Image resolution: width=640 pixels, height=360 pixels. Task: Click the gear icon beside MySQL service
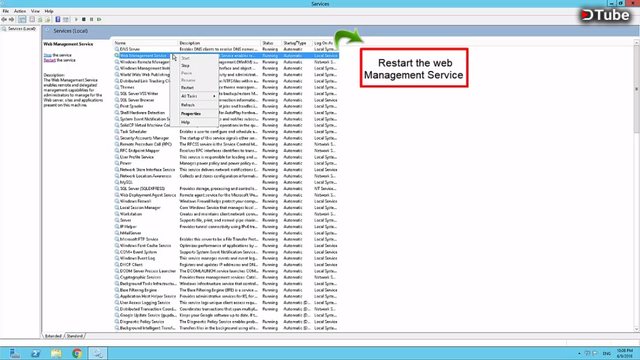117,182
